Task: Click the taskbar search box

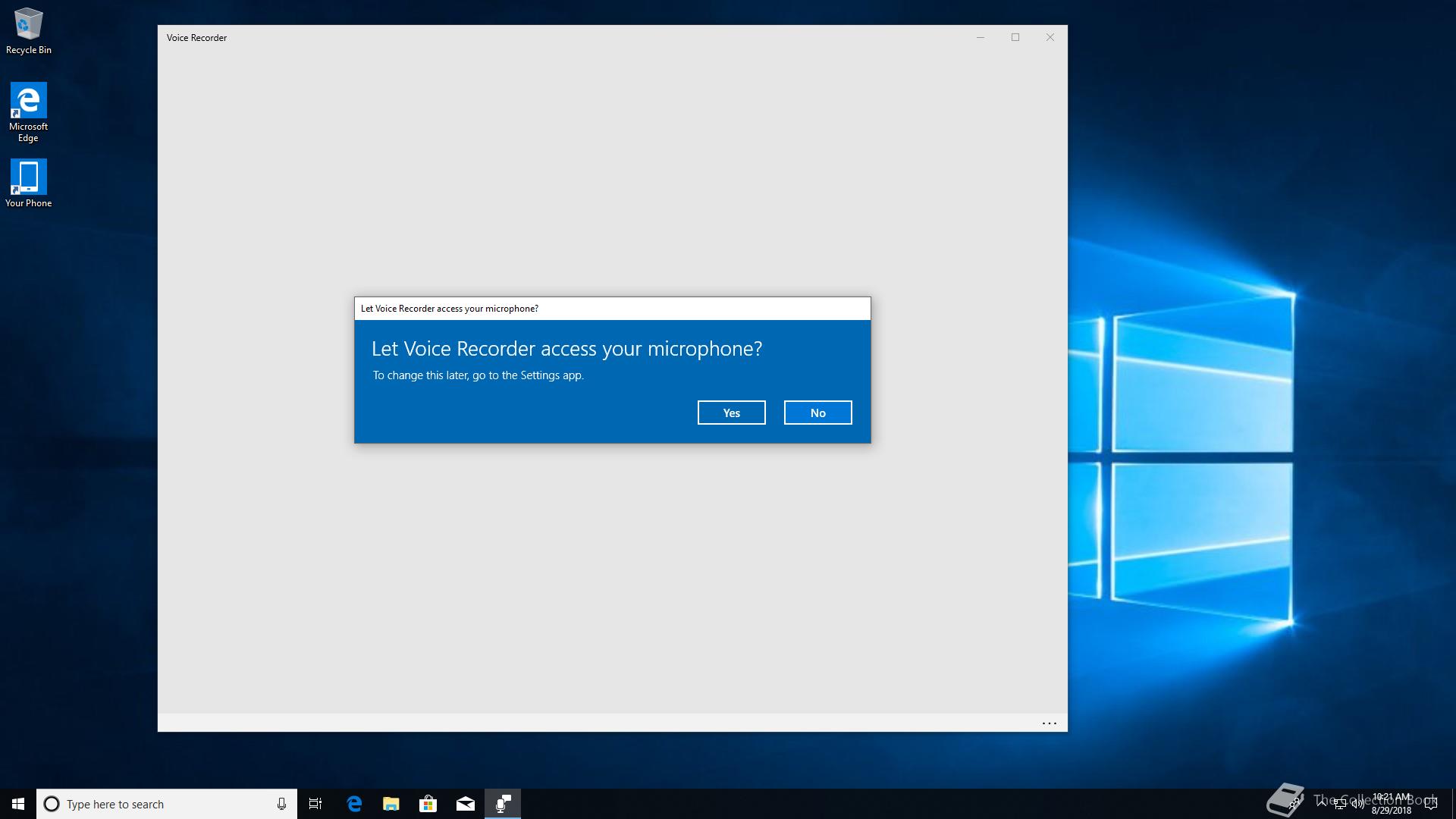Action: tap(166, 804)
